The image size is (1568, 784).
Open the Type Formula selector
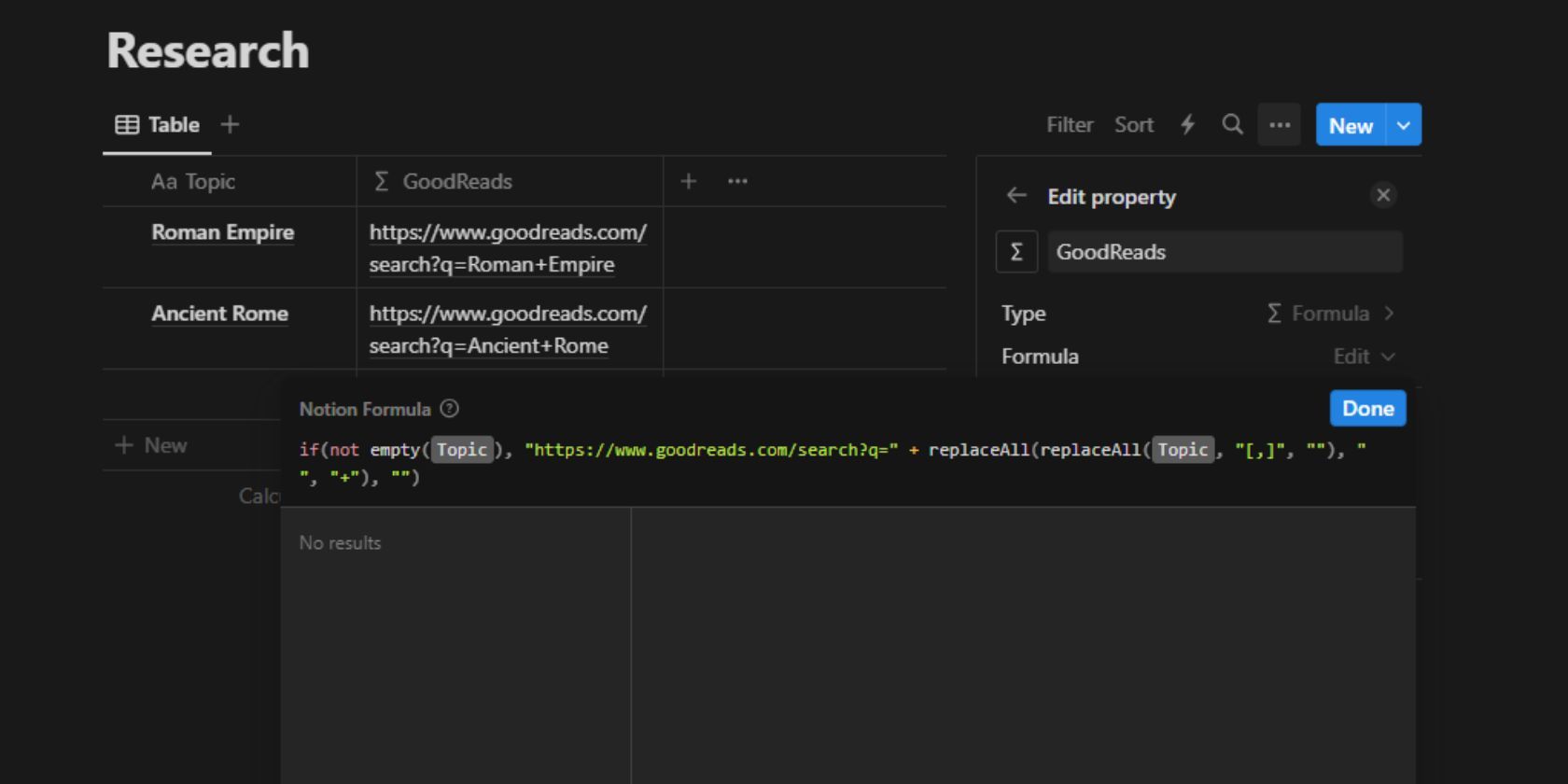click(1330, 314)
